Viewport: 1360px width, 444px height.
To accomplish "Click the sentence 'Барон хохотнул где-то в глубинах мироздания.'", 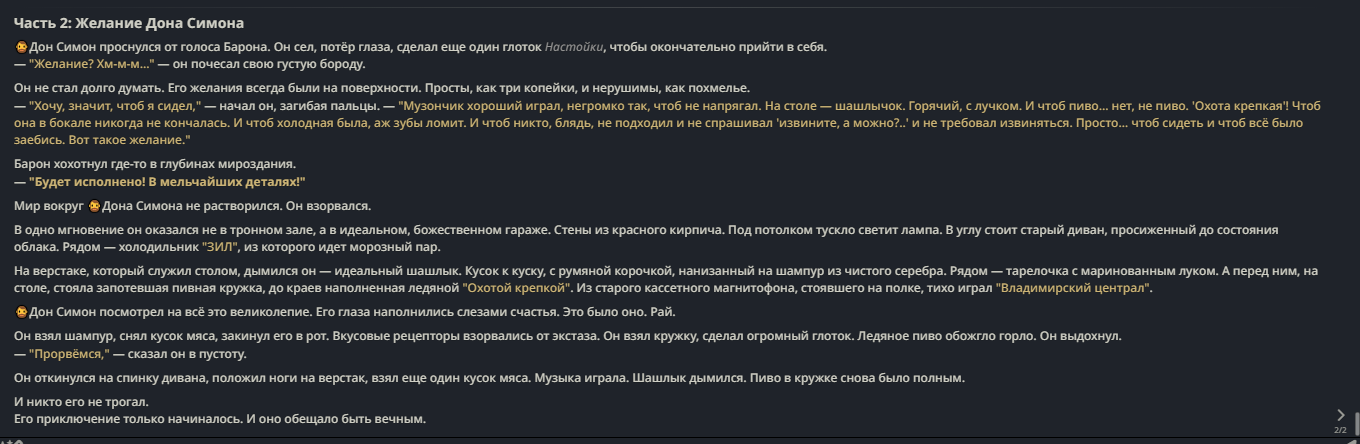I will [155, 164].
